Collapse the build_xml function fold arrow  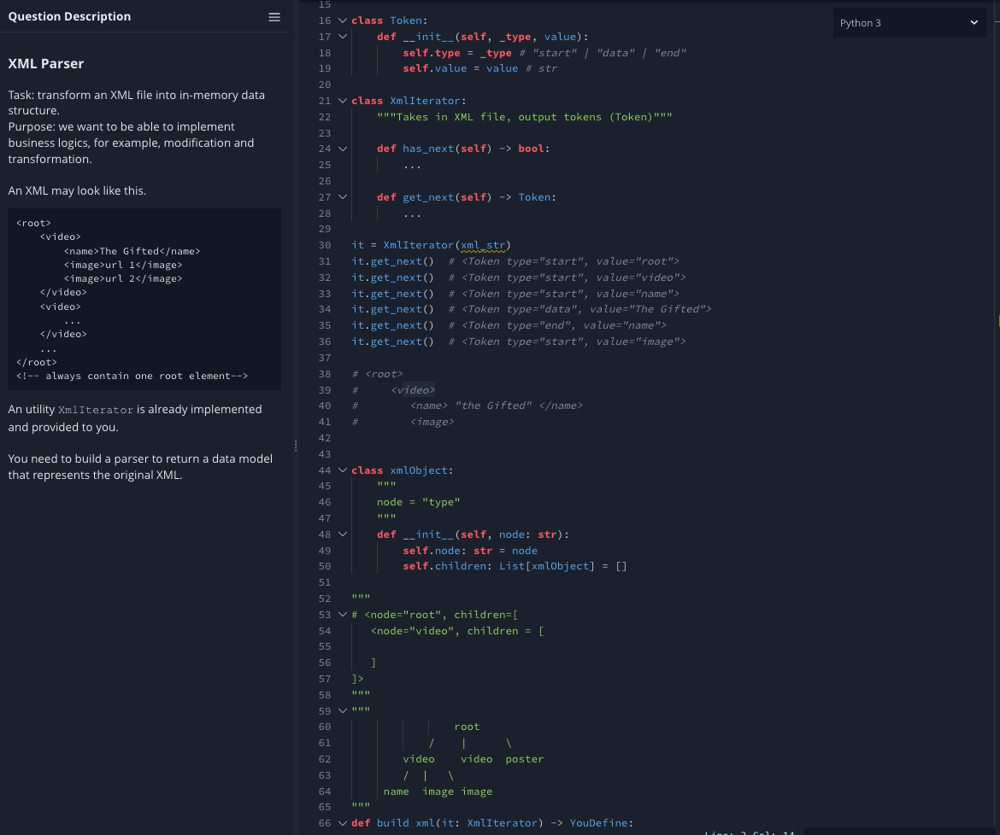tap(342, 823)
